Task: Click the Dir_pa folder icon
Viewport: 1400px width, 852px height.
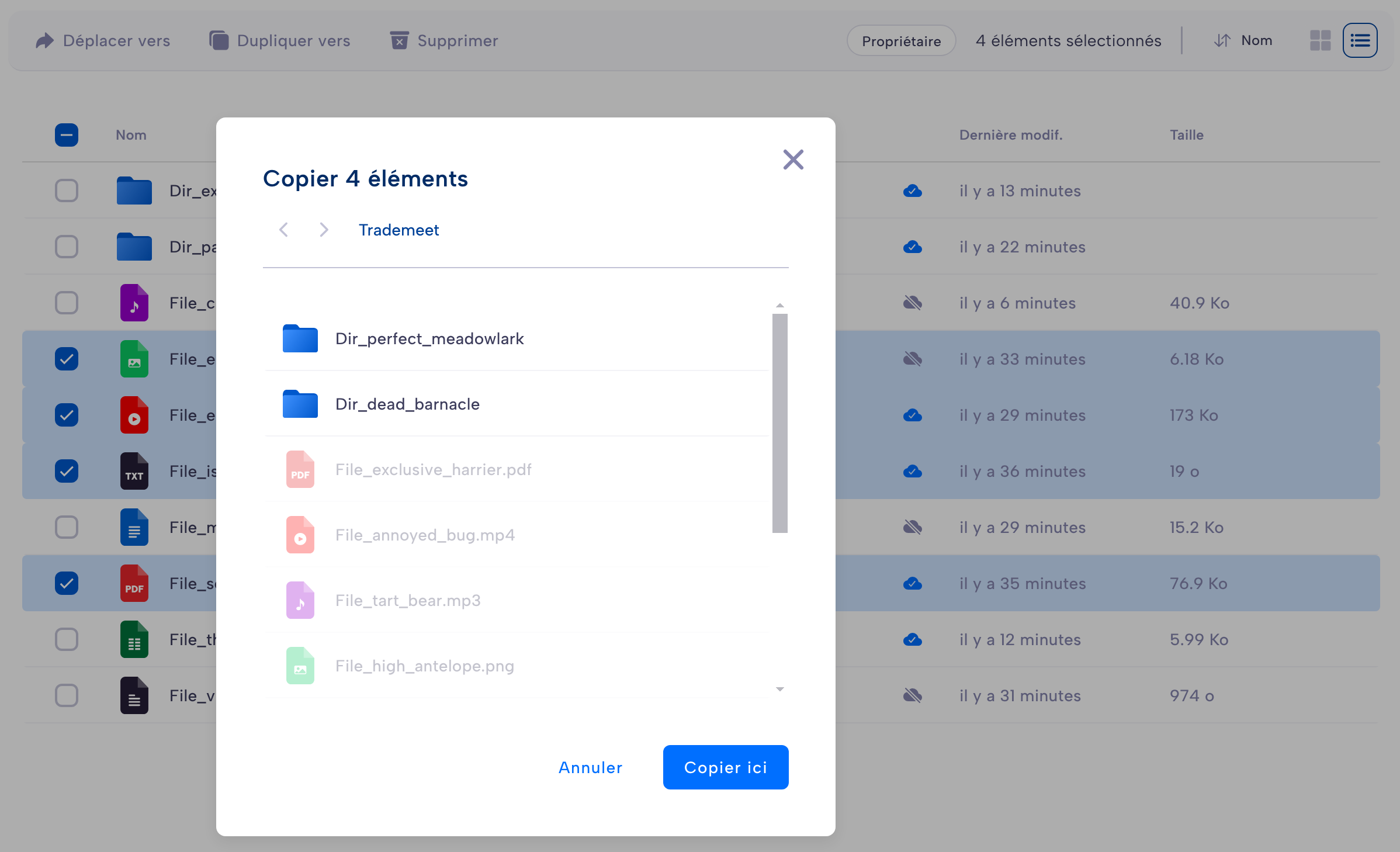Action: [134, 247]
